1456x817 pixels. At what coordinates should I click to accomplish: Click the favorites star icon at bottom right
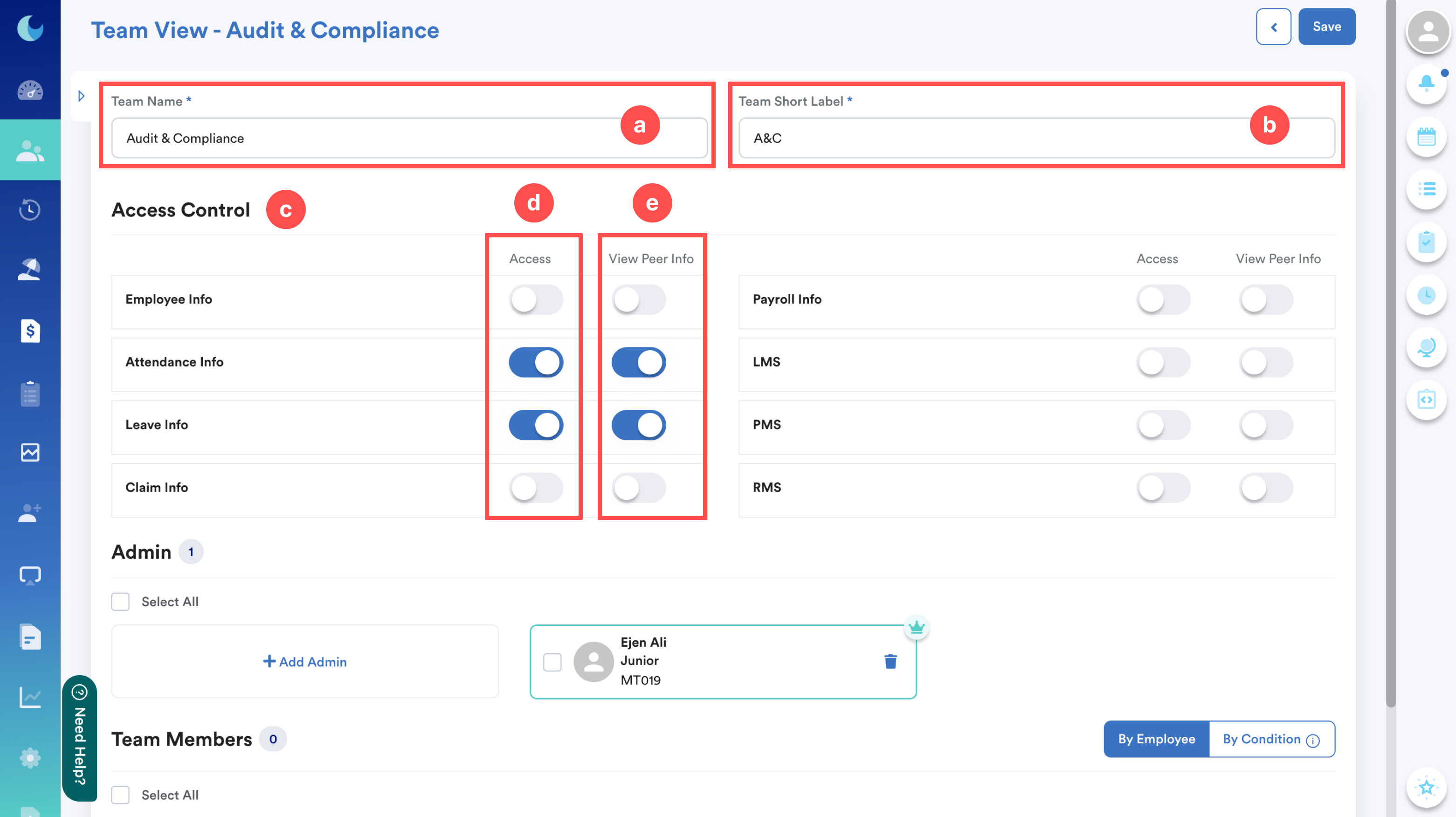pyautogui.click(x=1426, y=787)
